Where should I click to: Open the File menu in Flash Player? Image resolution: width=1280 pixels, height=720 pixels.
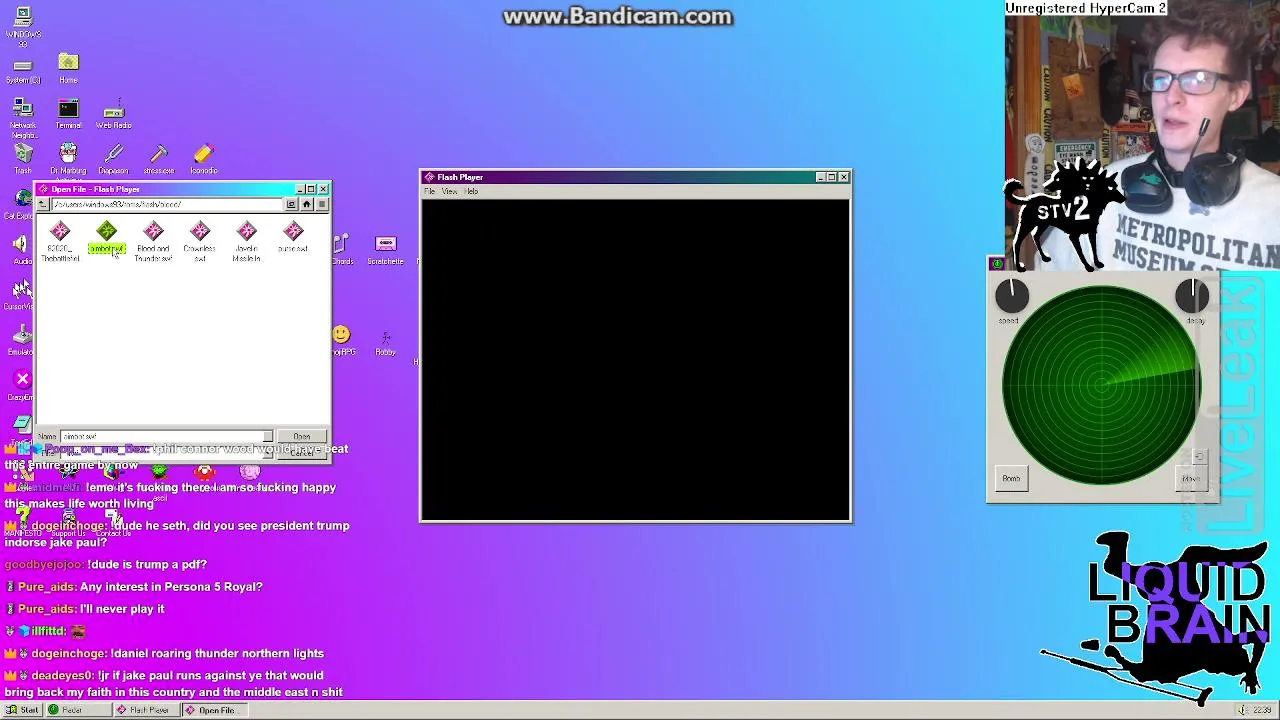click(x=430, y=191)
